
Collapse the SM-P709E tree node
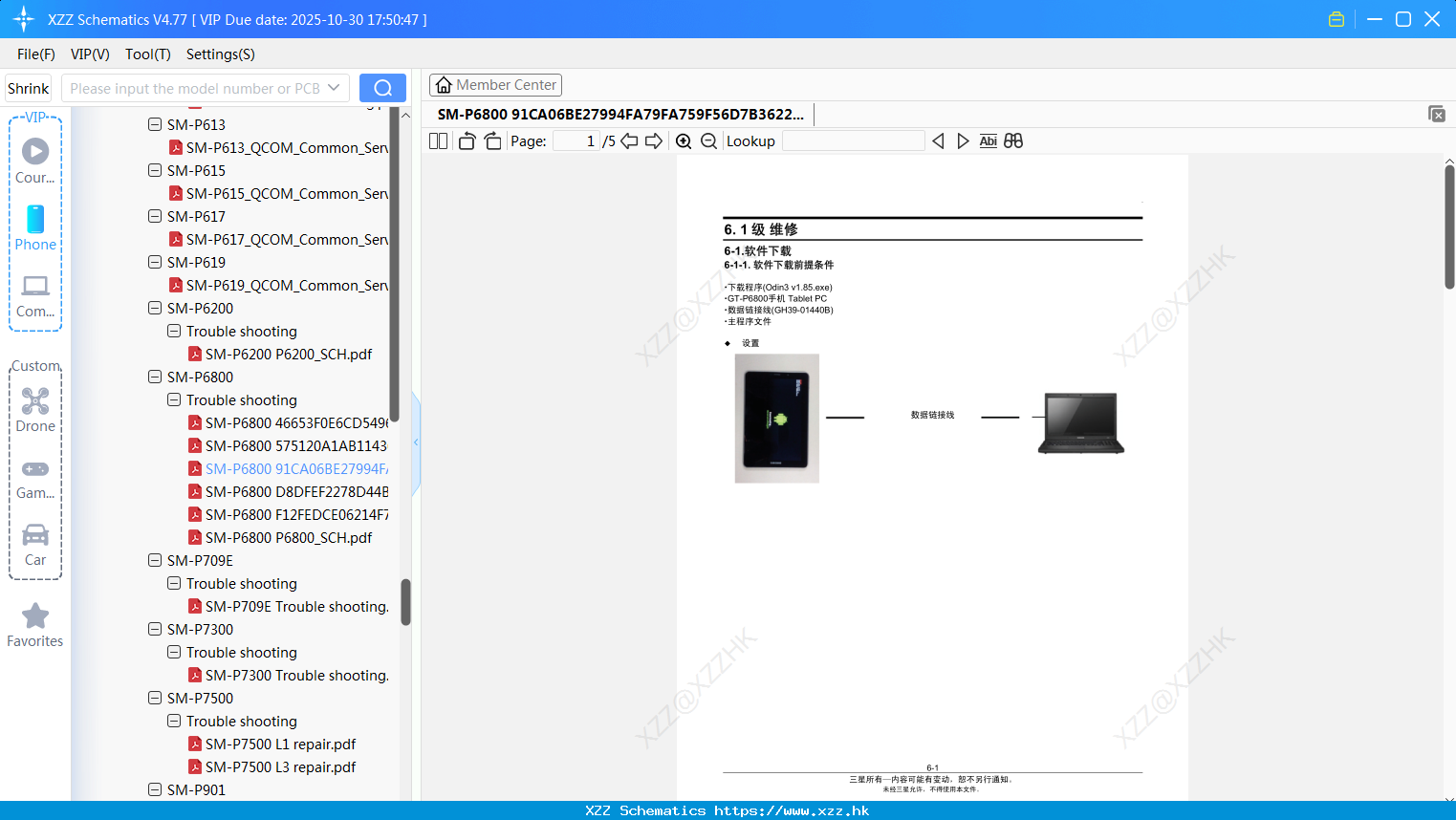(x=155, y=560)
